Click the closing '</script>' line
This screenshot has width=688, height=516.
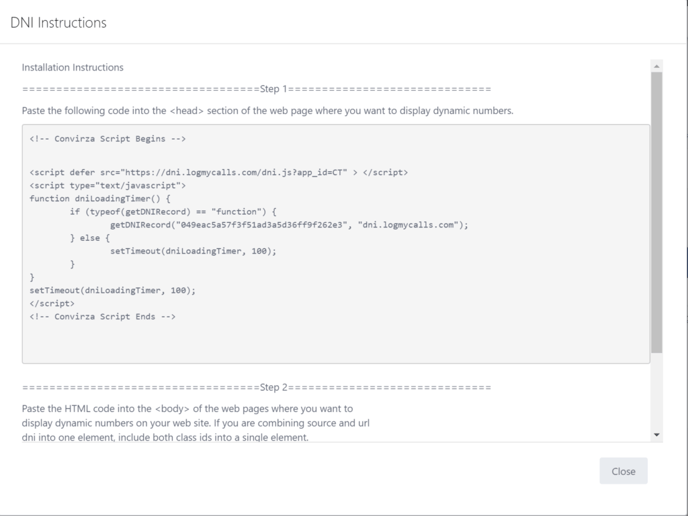[x=52, y=304]
